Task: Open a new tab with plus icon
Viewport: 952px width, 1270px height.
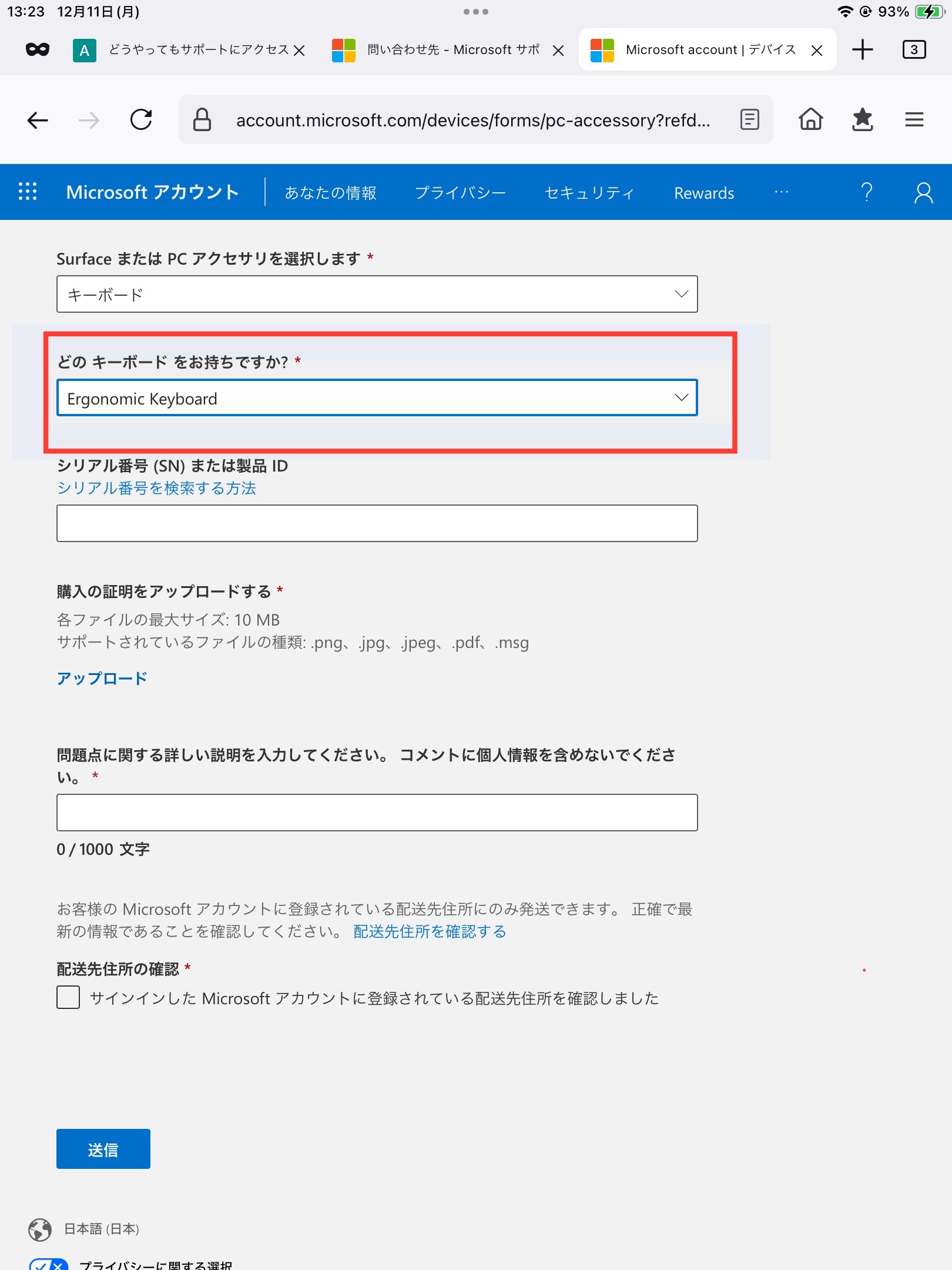Action: pos(863,49)
